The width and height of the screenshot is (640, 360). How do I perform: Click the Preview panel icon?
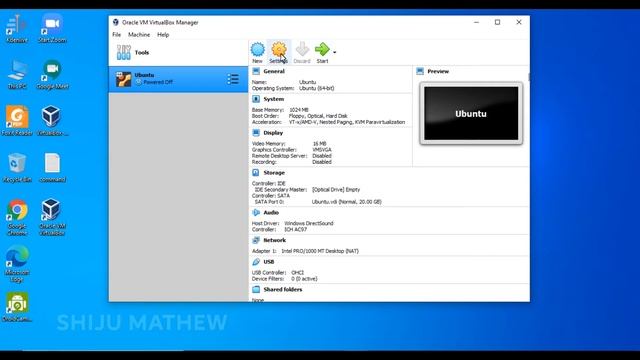(x=420, y=71)
